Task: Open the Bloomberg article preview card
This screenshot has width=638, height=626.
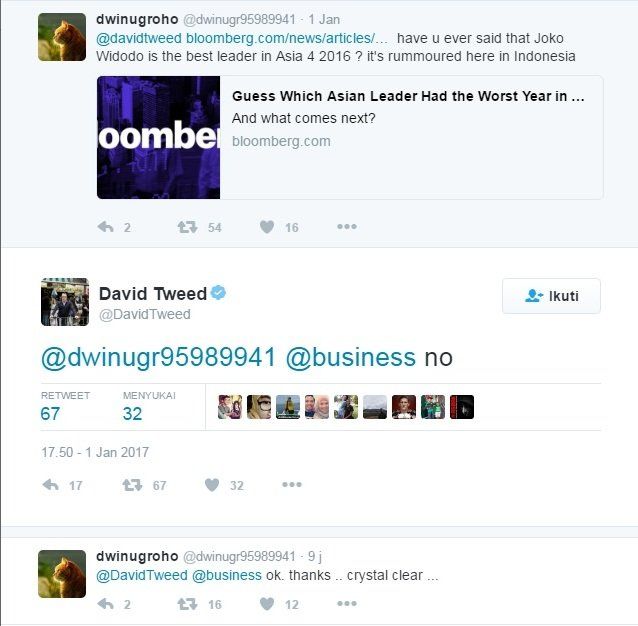Action: tap(350, 137)
